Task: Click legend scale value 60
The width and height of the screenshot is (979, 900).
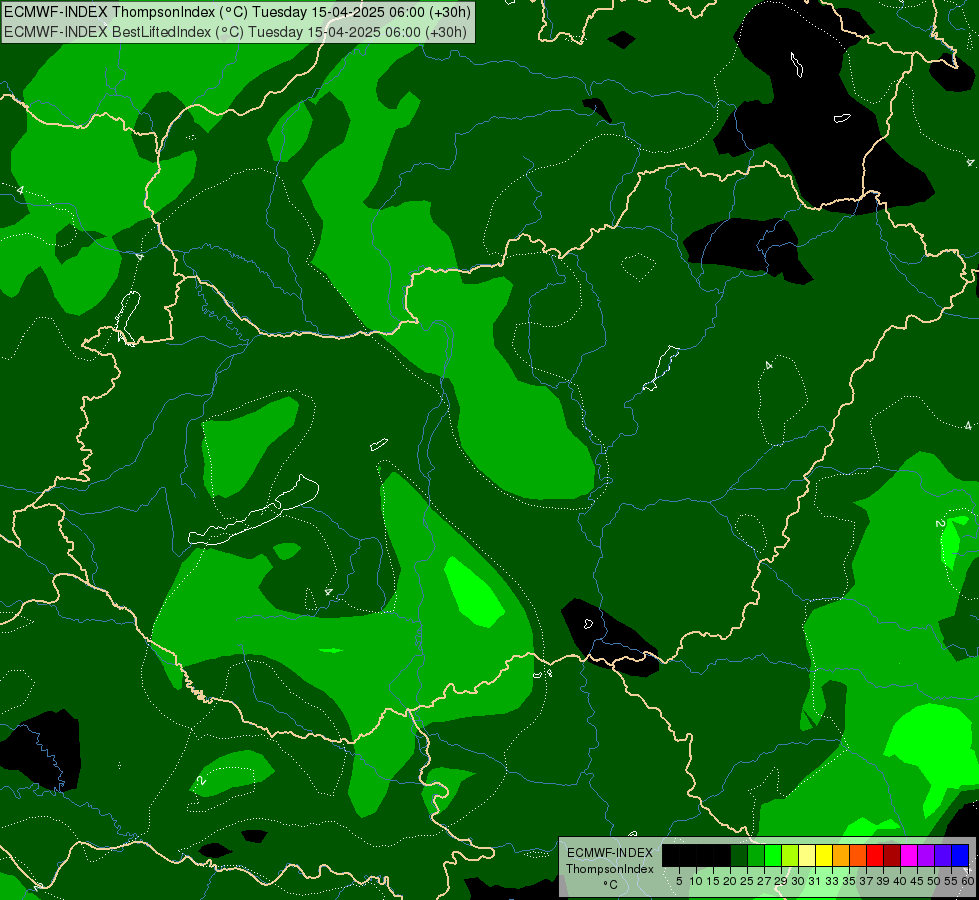Action: click(968, 881)
